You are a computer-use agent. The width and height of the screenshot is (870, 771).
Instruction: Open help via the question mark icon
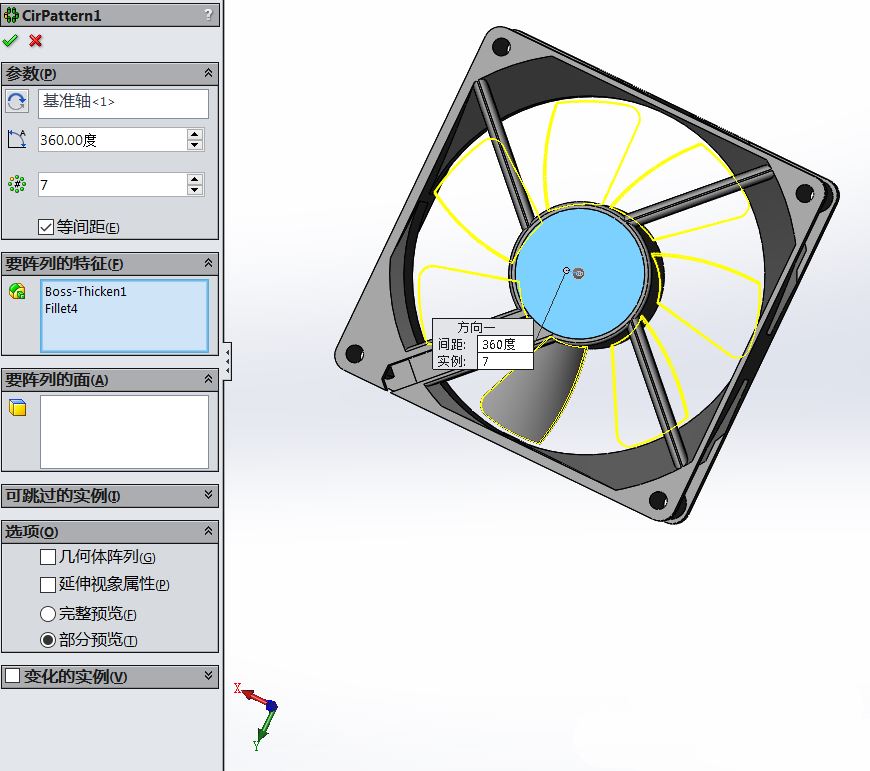[x=208, y=14]
